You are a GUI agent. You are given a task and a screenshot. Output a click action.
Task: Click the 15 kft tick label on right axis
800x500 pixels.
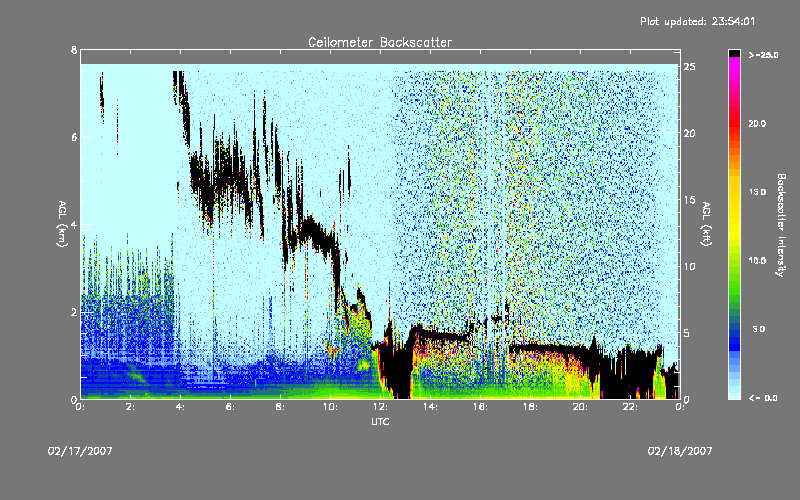[689, 200]
